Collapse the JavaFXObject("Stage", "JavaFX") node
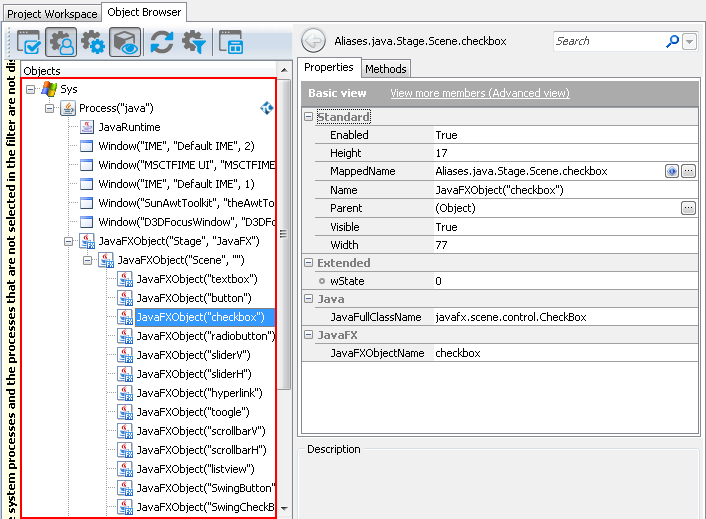Viewport: 706px width, 519px height. pos(68,241)
